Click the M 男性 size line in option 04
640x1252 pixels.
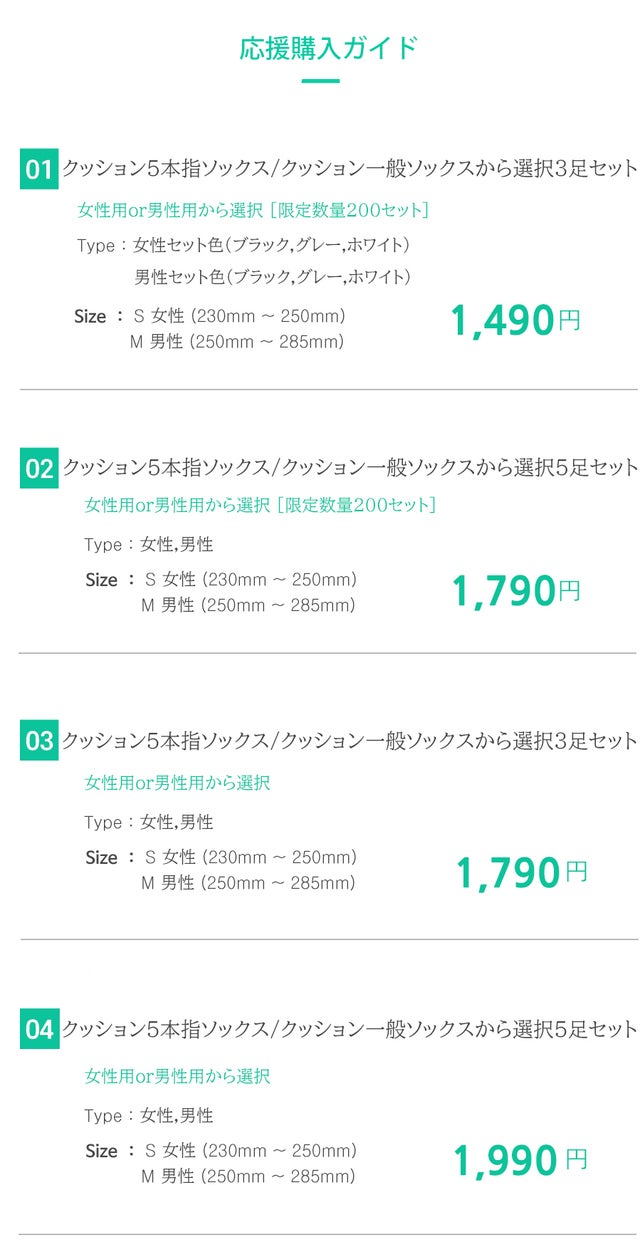click(x=248, y=1177)
